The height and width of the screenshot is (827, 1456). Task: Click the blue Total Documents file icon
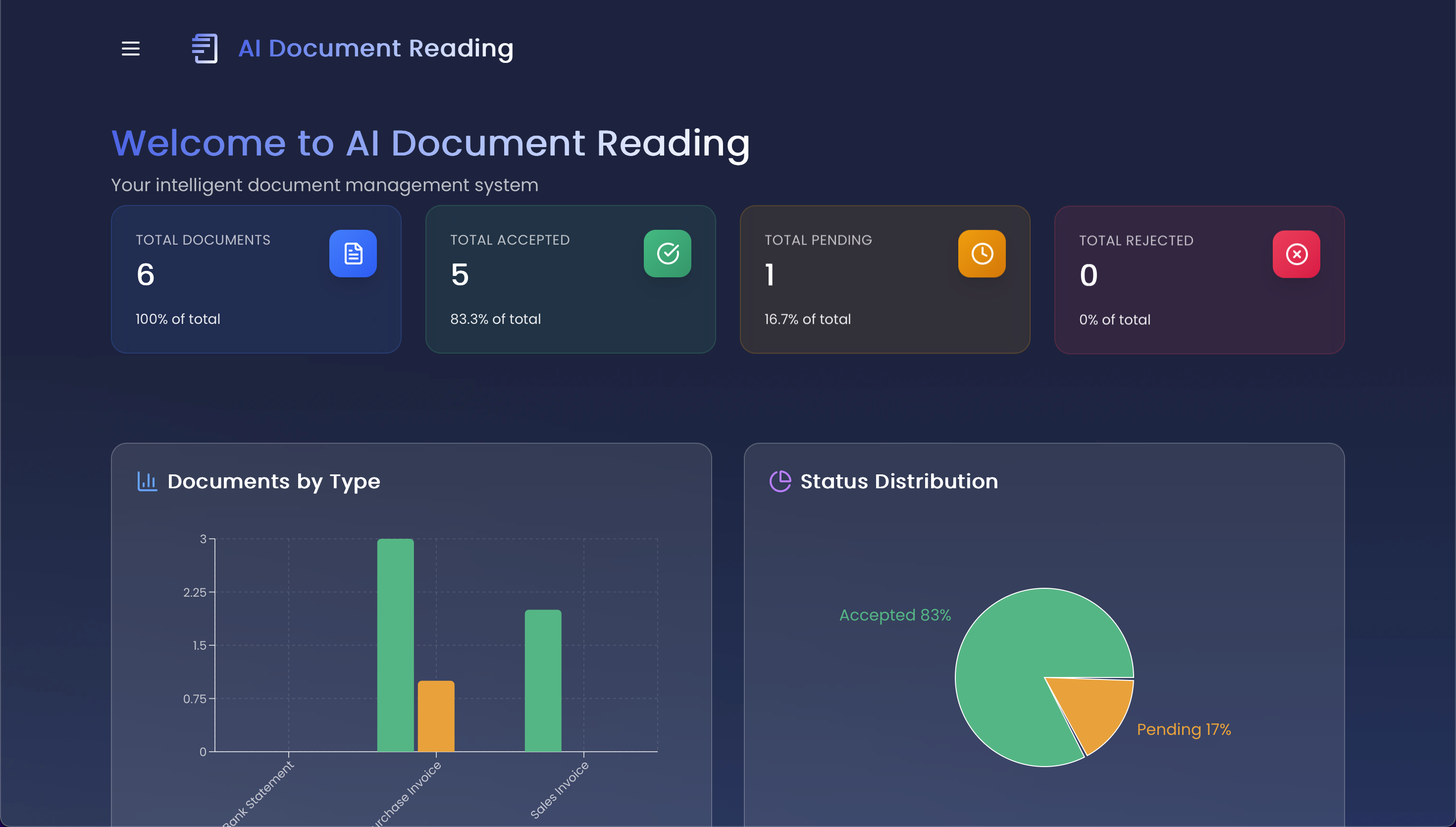point(353,254)
